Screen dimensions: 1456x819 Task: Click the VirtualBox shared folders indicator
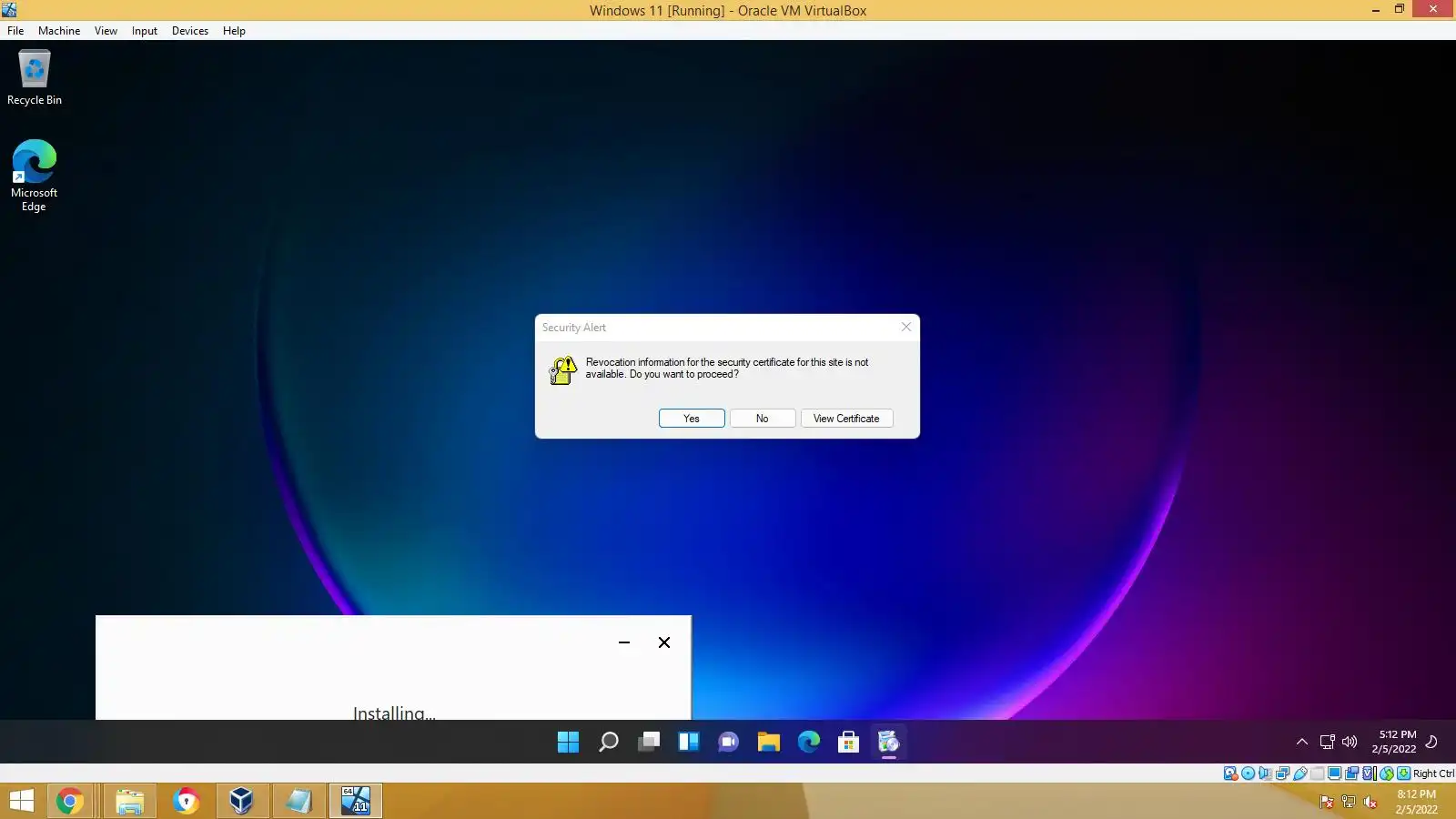pyautogui.click(x=1317, y=773)
